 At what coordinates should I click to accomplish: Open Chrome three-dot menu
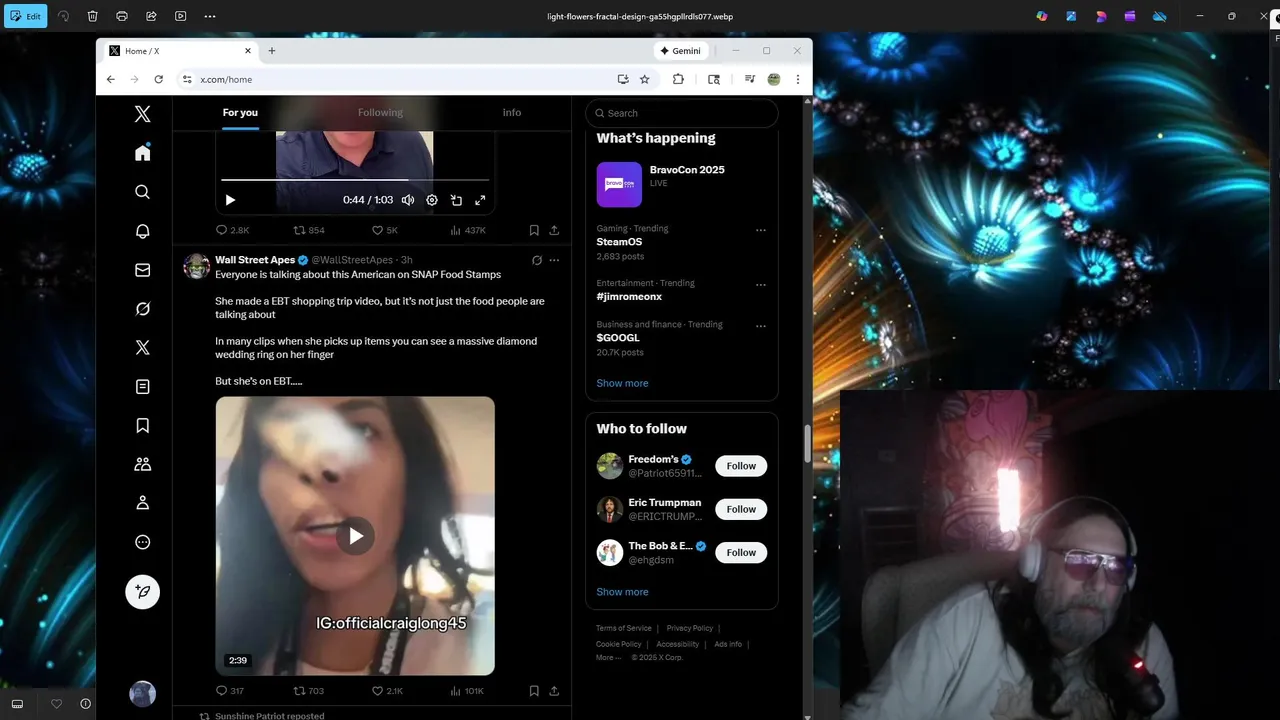797,79
